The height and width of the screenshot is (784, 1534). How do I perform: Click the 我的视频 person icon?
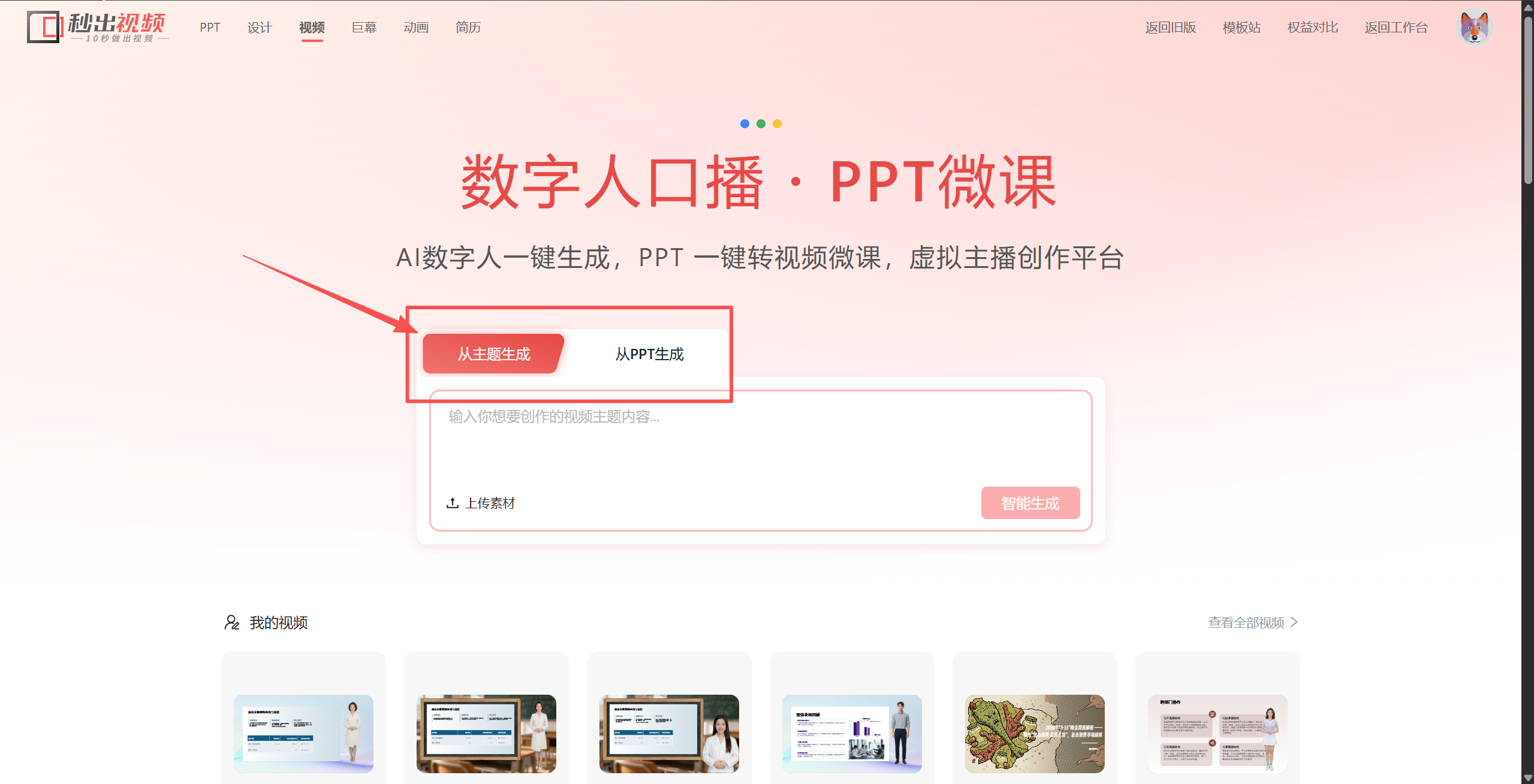point(232,622)
